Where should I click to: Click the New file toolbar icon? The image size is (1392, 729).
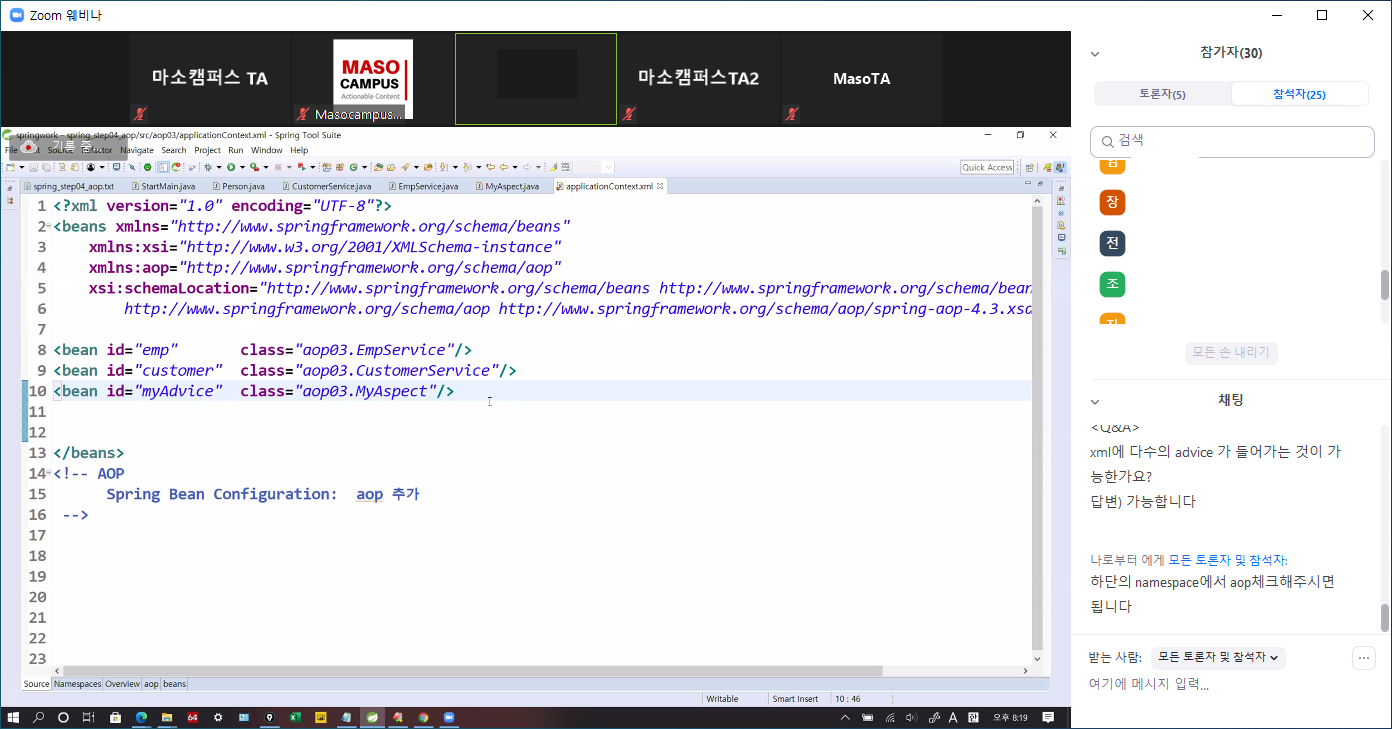[12, 167]
